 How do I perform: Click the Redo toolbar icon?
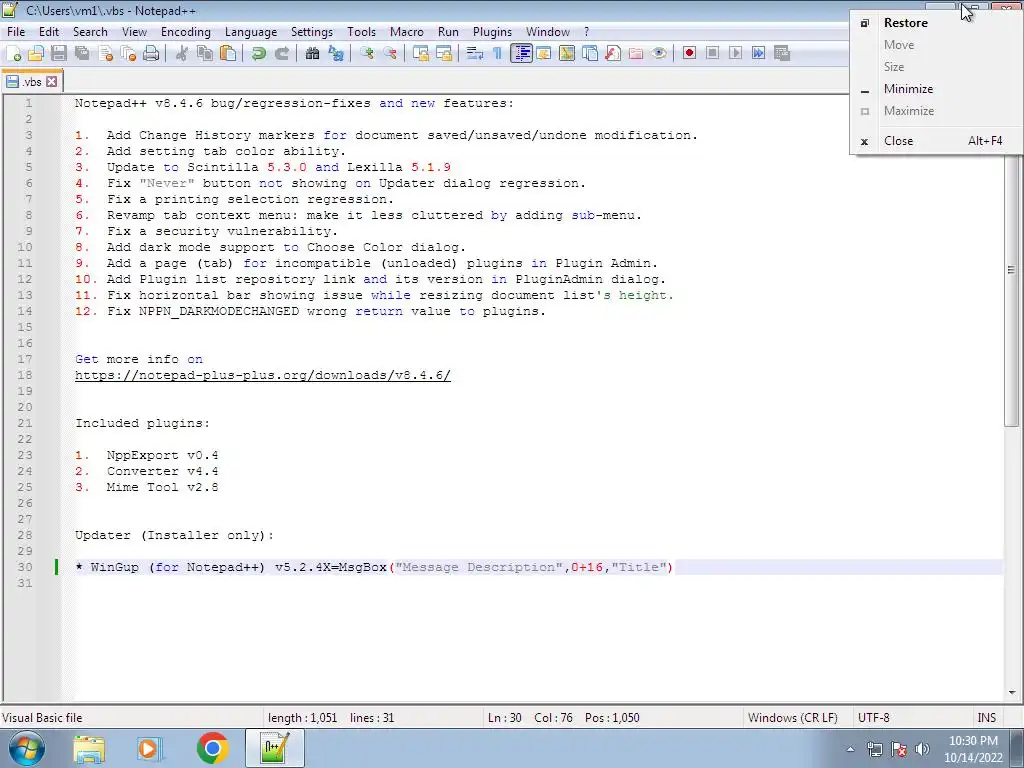(281, 54)
